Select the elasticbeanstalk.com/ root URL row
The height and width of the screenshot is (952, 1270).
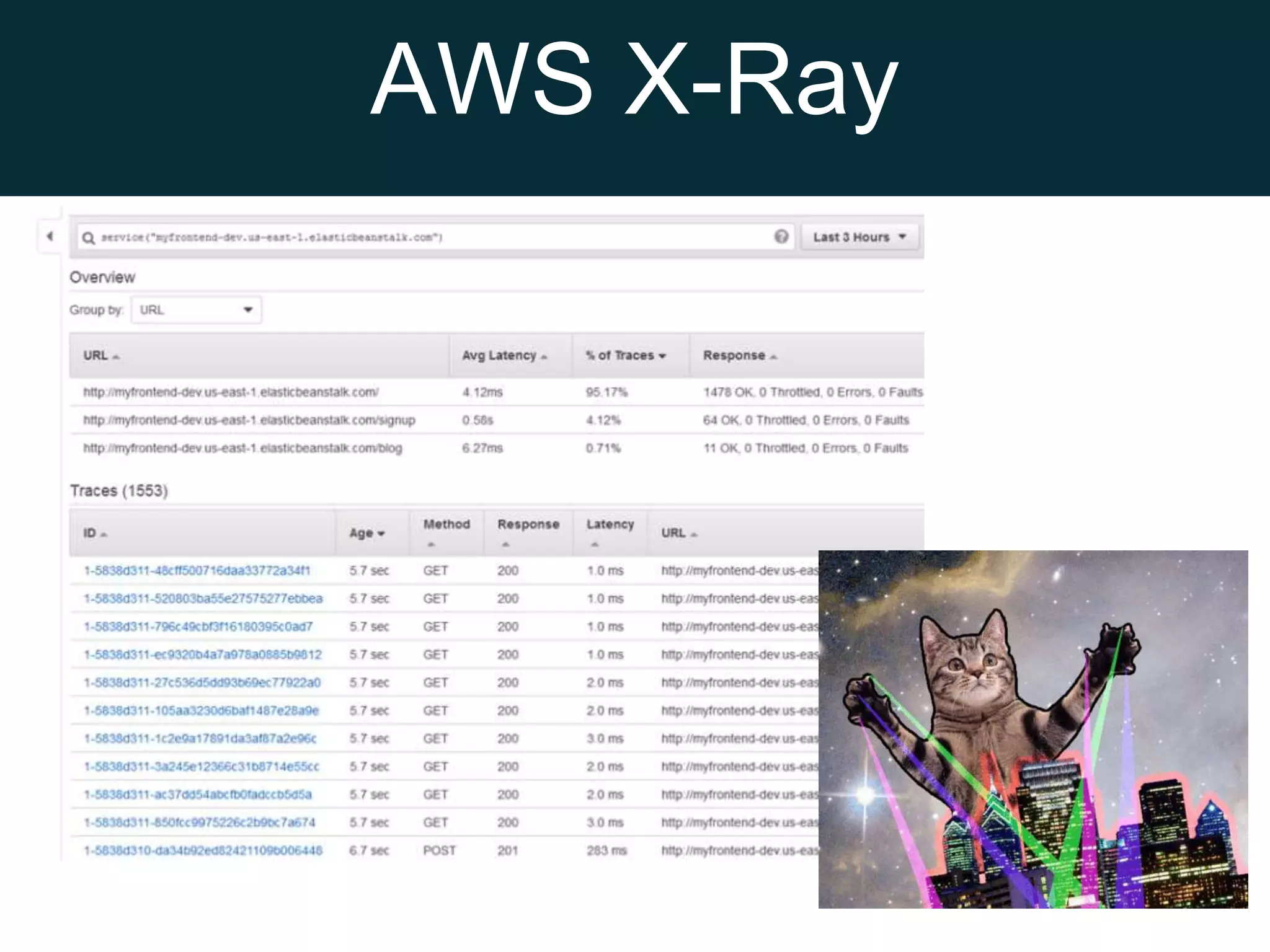click(x=497, y=392)
